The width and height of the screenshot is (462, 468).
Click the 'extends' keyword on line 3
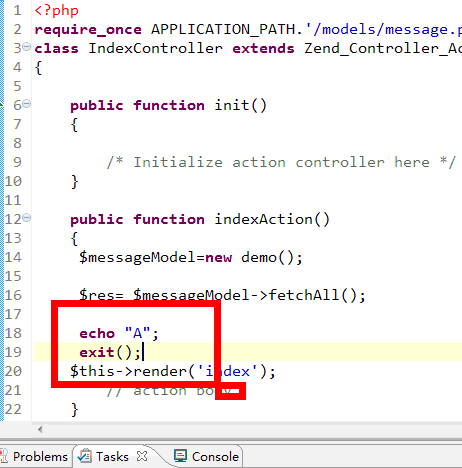263,49
